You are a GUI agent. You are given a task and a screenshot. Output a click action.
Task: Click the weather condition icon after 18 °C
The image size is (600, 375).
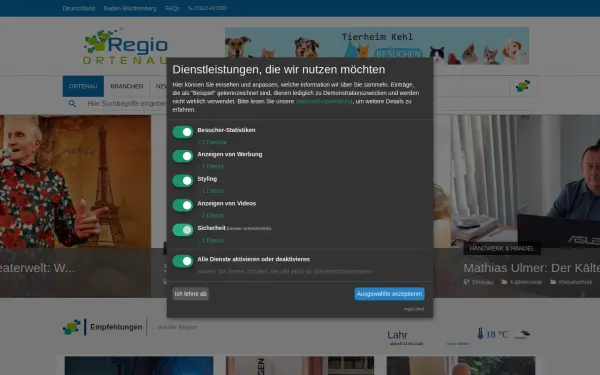tap(523, 334)
